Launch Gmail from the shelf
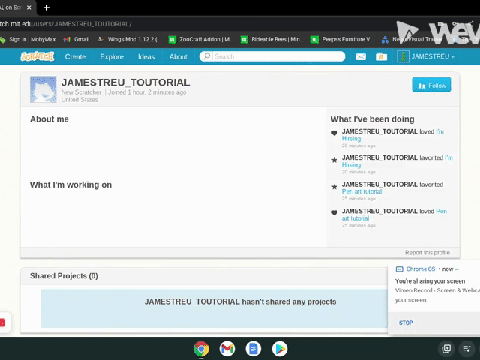The image size is (480, 360). click(x=227, y=349)
